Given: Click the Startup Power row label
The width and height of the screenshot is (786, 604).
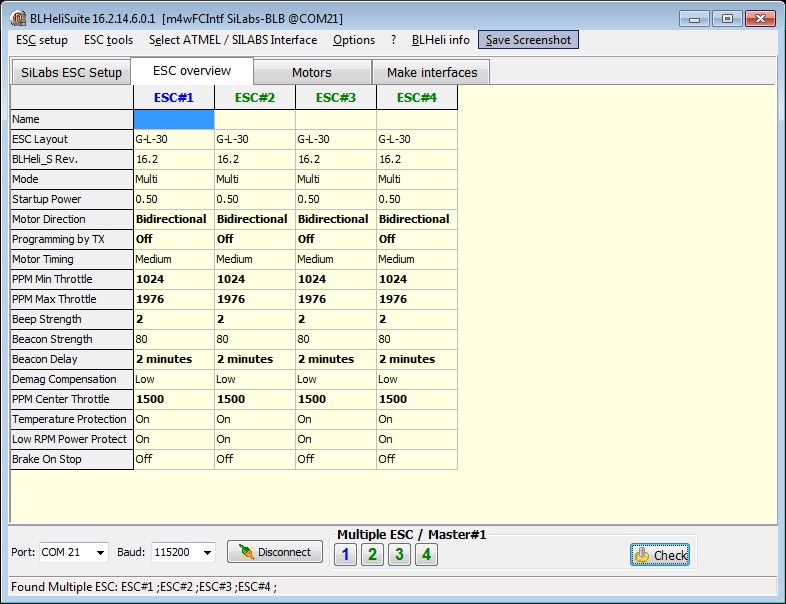Looking at the screenshot, I should pos(72,199).
